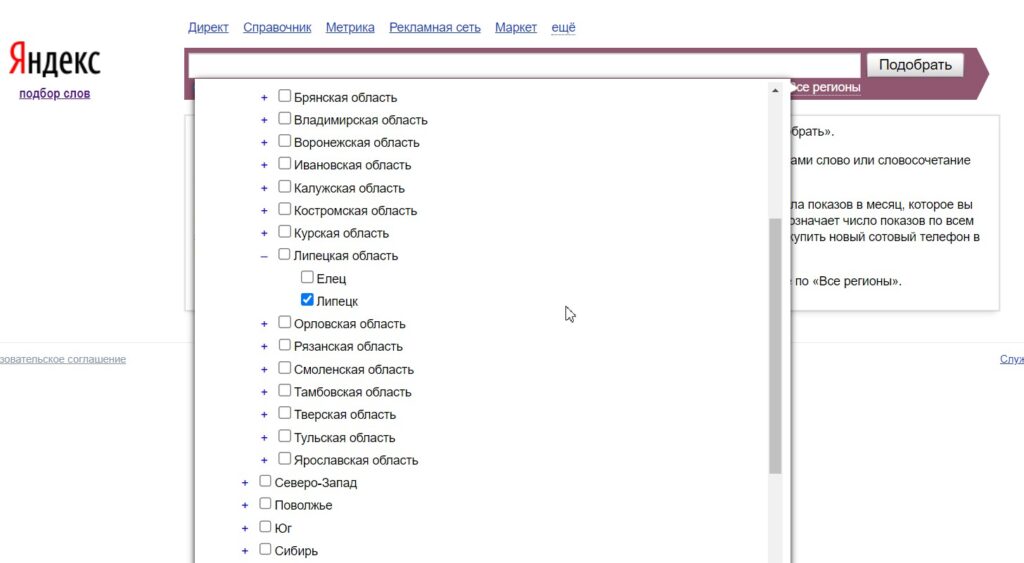The image size is (1024, 563).
Task: Check the Липецкая область checkbox
Action: [x=284, y=254]
